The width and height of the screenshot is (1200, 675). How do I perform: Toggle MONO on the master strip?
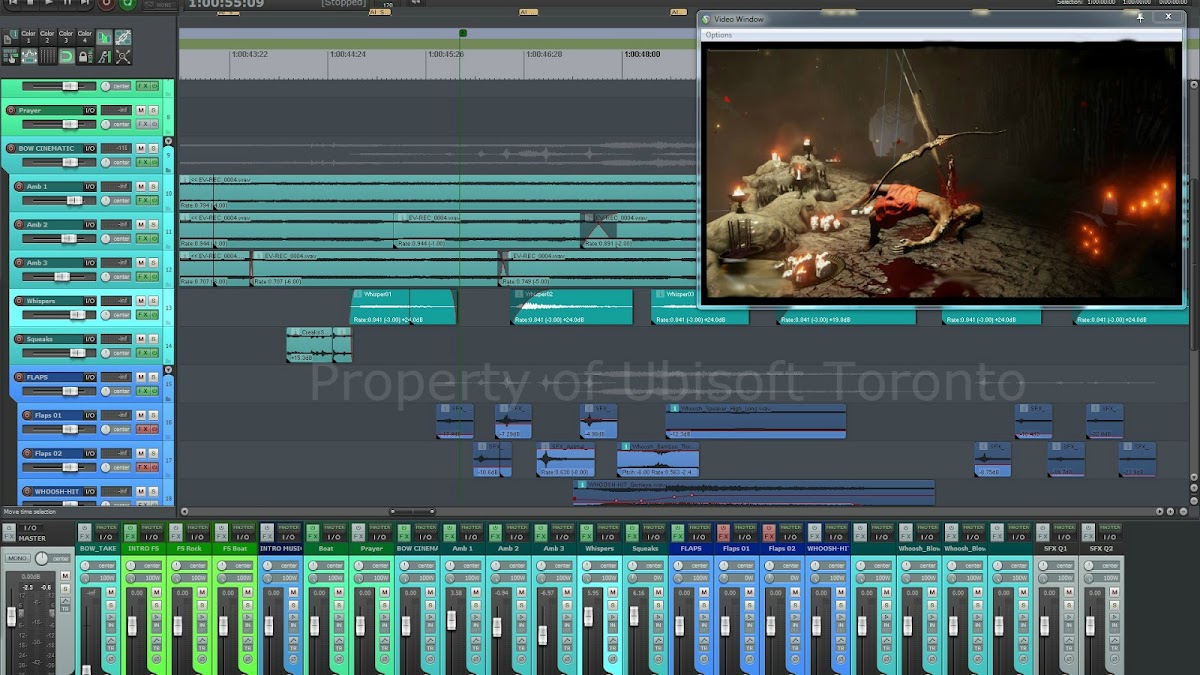[x=17, y=558]
